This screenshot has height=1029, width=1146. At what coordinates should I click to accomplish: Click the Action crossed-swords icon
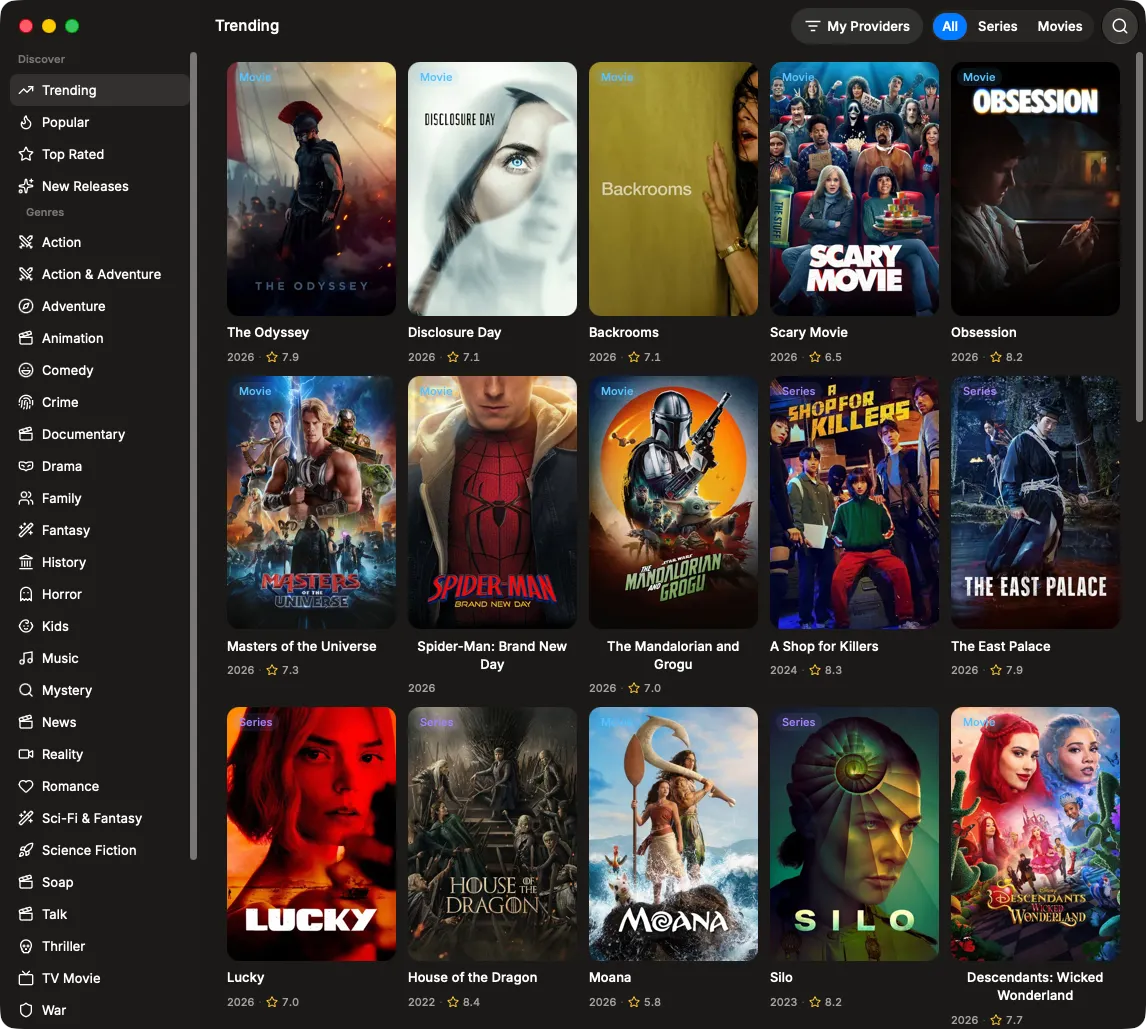26,242
